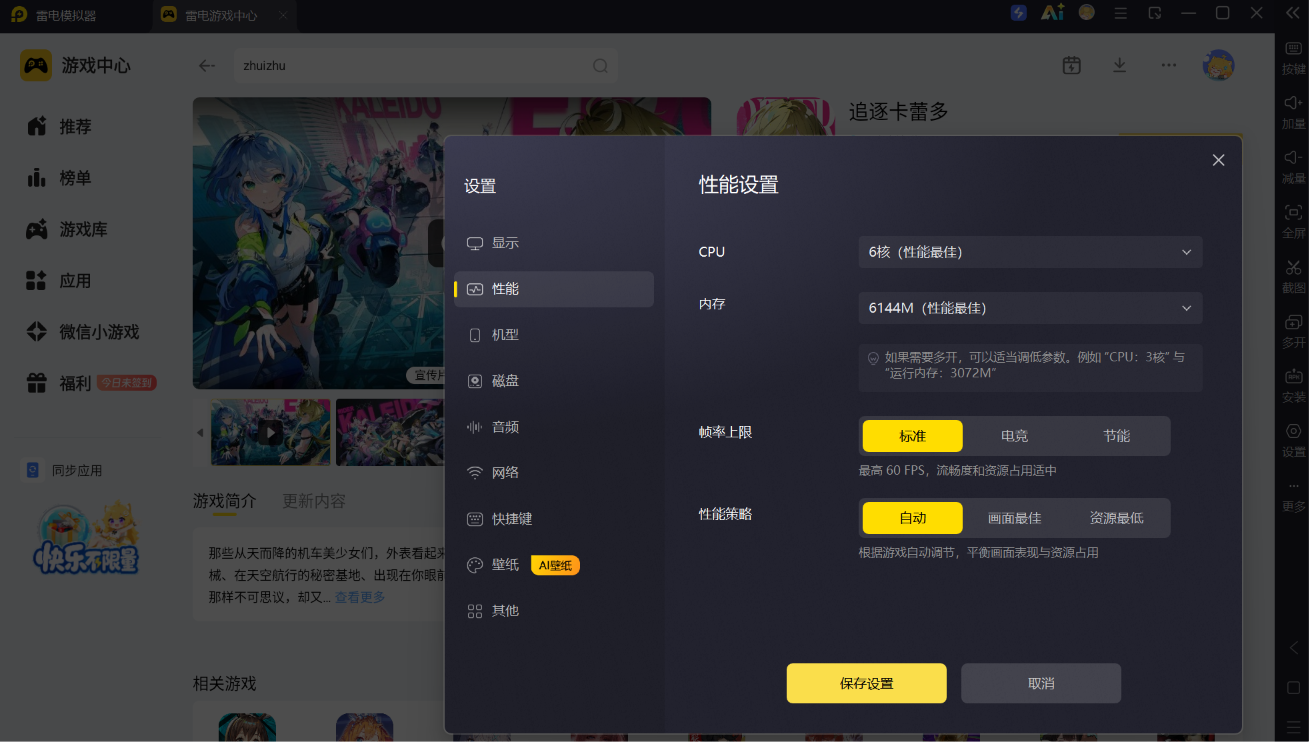
Task: Click the 减量 volume down tool
Action: [1293, 166]
